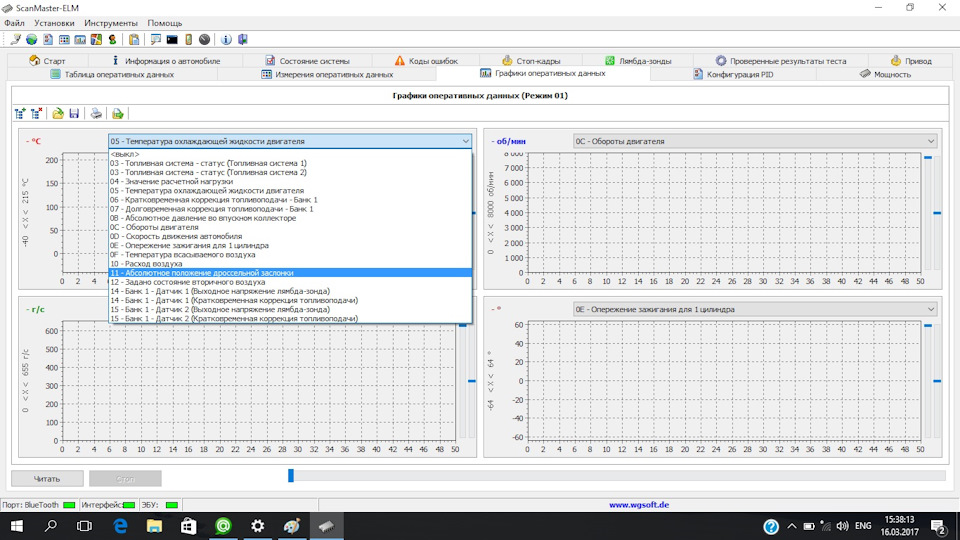Select "0D - Скорость движения автомобиля" in the list
The height and width of the screenshot is (540, 960).
(x=176, y=236)
